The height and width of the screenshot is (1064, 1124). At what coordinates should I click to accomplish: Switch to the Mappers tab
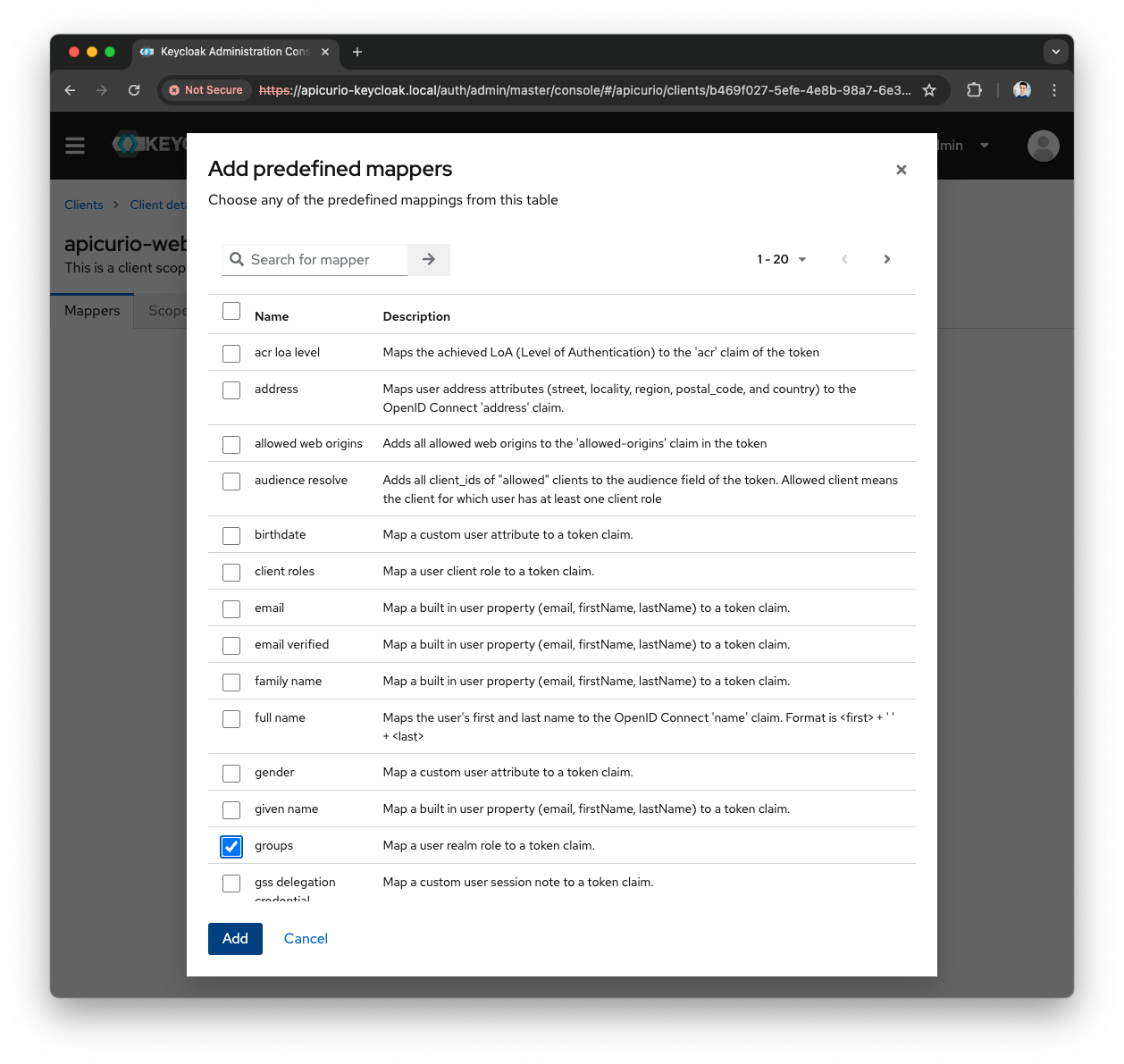pyautogui.click(x=92, y=310)
